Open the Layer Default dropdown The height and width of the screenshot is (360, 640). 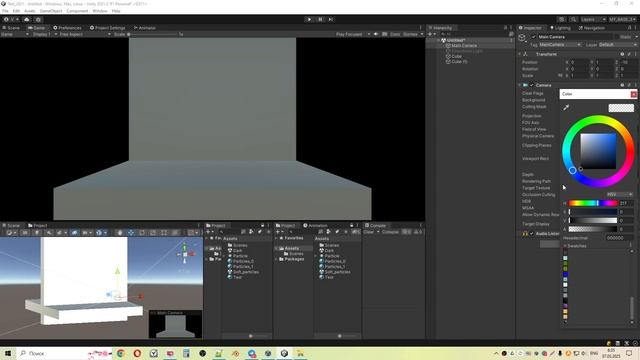click(618, 44)
